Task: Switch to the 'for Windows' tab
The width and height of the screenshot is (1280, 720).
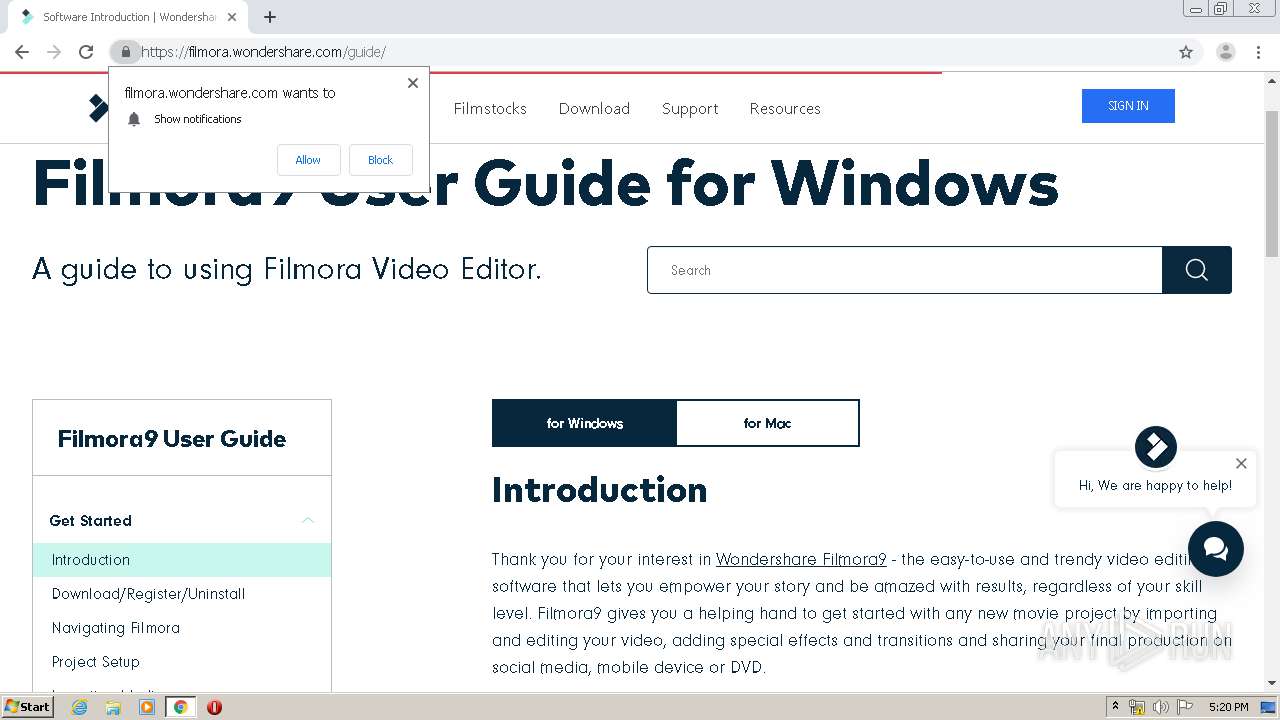Action: click(584, 423)
